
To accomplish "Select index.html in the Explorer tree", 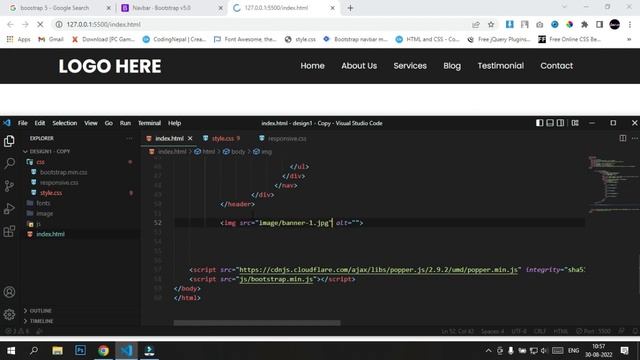I will (50, 234).
